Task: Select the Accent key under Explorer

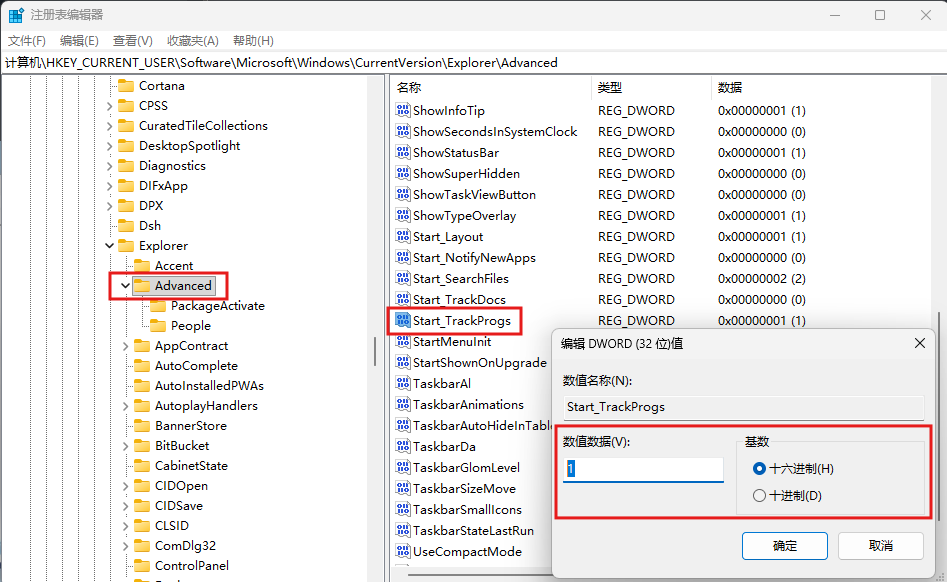Action: point(174,266)
